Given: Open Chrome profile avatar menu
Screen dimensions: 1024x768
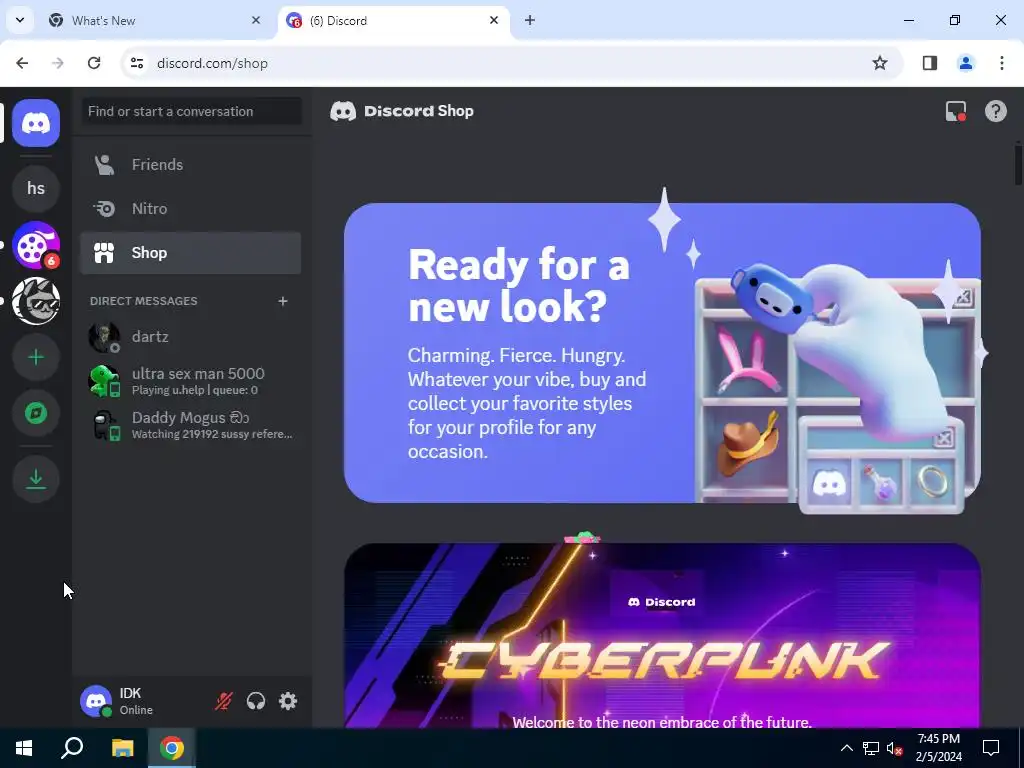Looking at the screenshot, I should pos(965,63).
